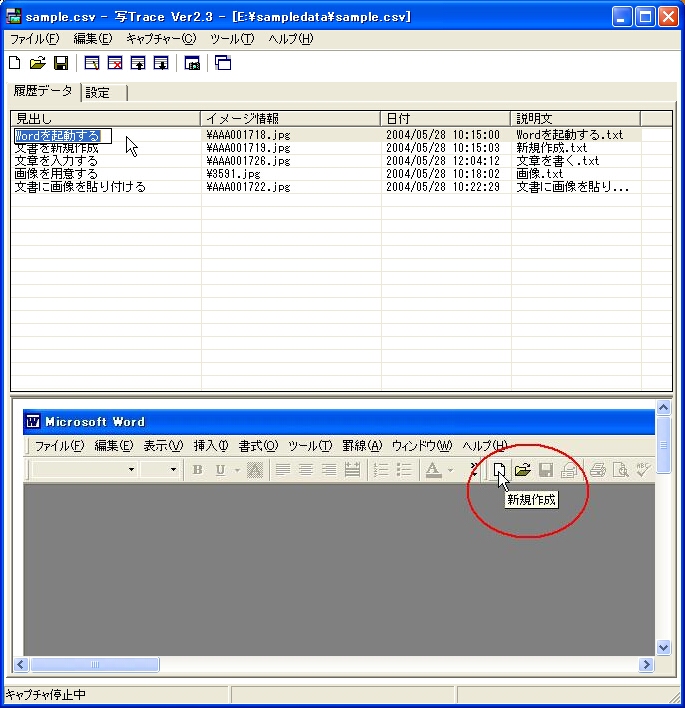Click the イメージ情報 column header
This screenshot has height=708, width=685.
290,119
